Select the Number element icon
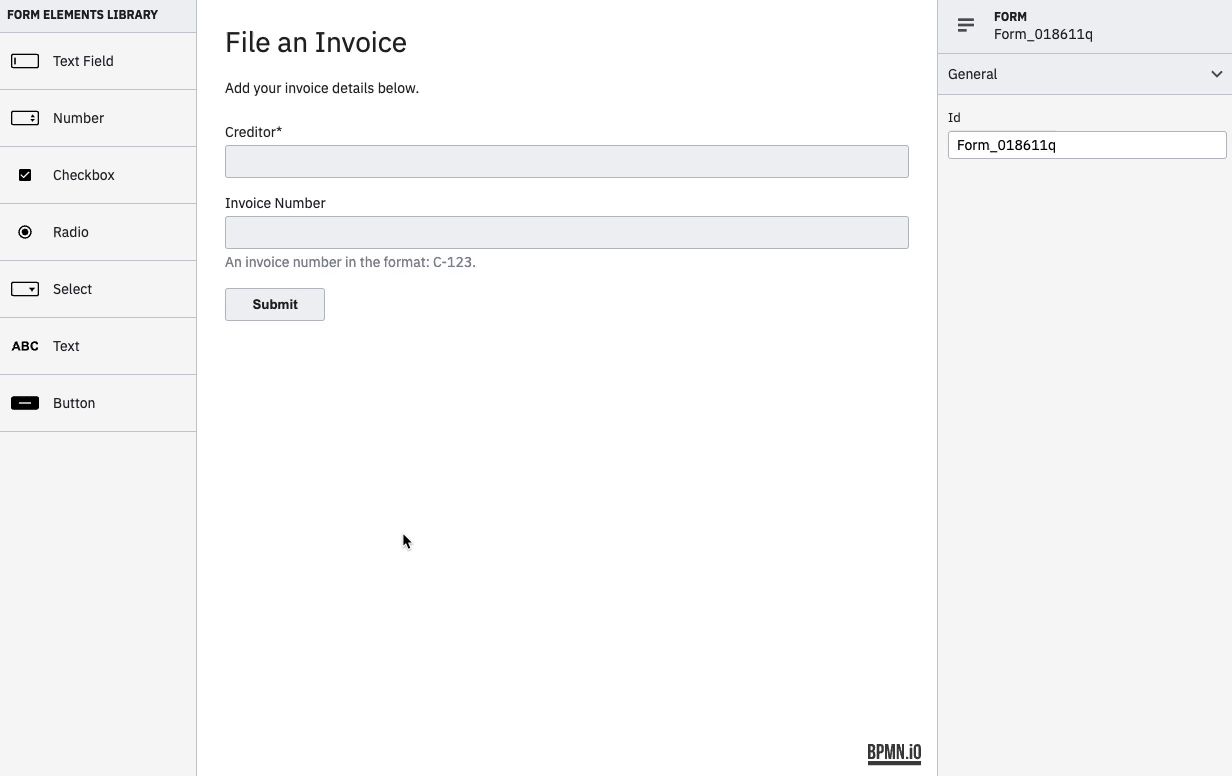1232x776 pixels. pyautogui.click(x=25, y=118)
